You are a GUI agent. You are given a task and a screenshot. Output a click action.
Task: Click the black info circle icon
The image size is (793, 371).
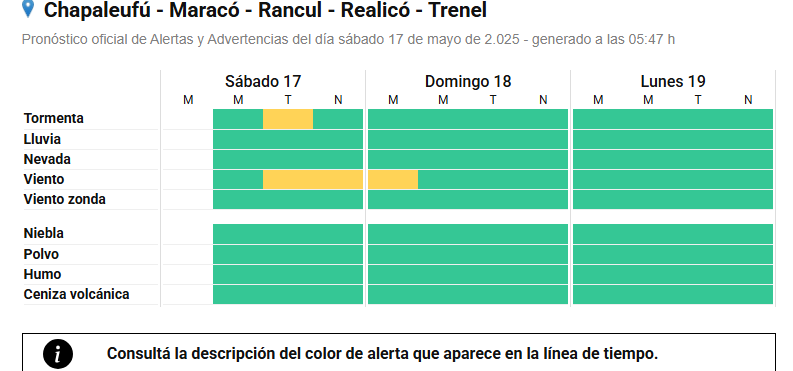pyautogui.click(x=58, y=354)
